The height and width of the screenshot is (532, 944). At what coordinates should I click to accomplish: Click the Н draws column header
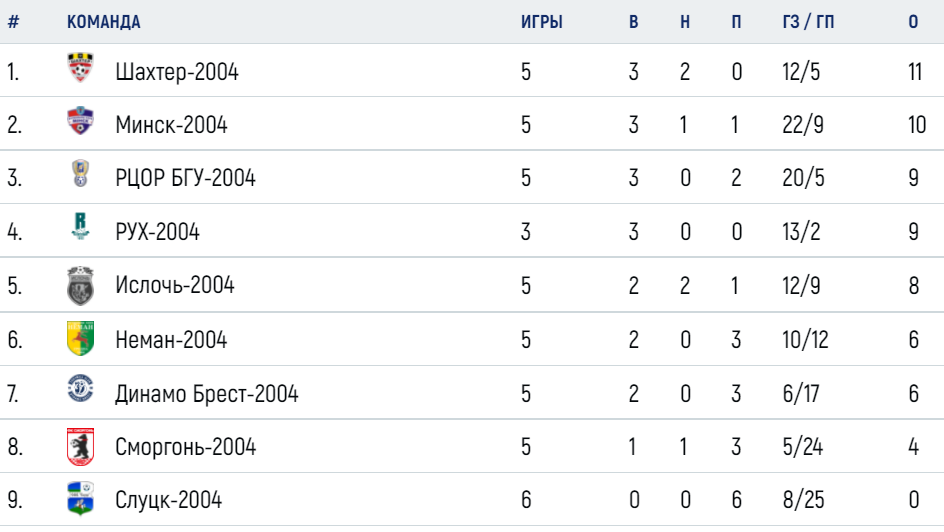pos(685,22)
